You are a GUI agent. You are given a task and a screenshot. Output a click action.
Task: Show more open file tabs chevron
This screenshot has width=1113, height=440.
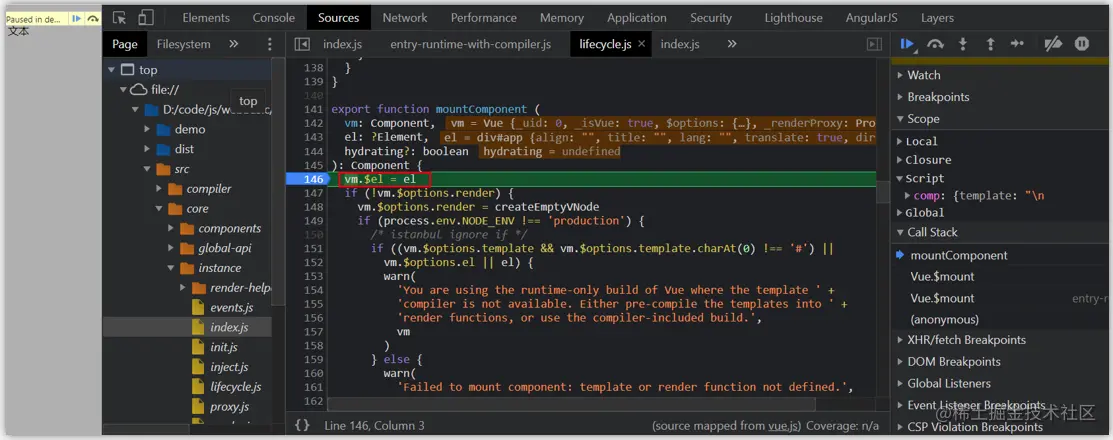732,44
